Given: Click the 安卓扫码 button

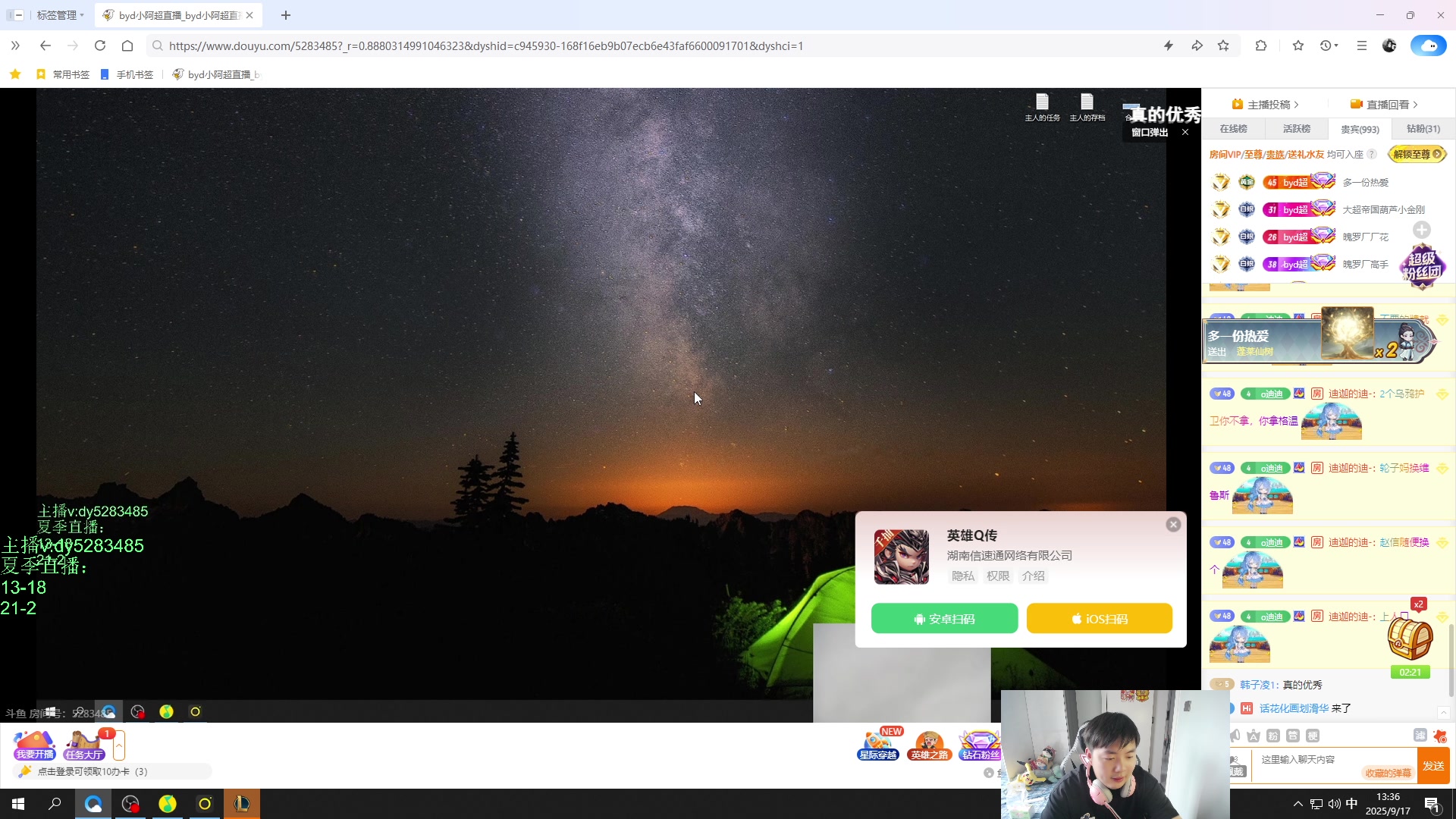Looking at the screenshot, I should 945,619.
